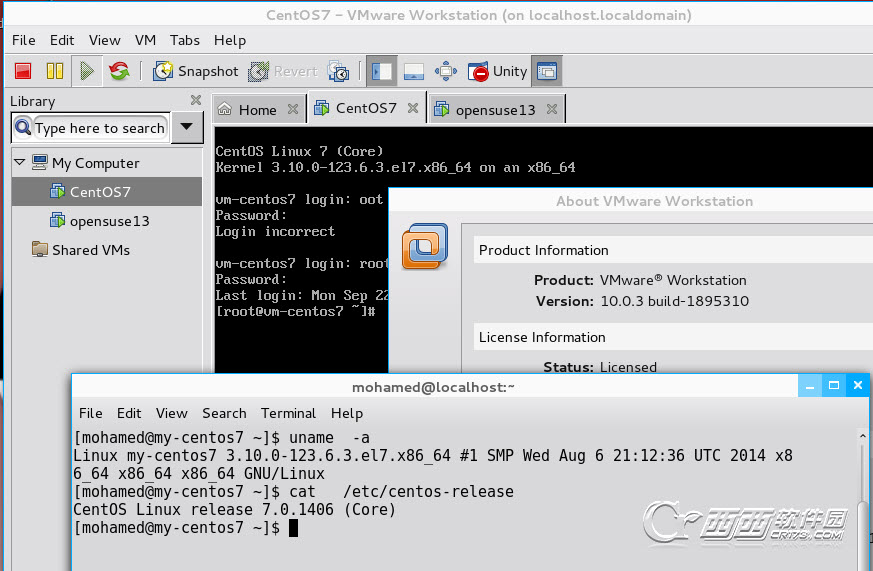Open the Snapshot Manager icon
Viewport: 873px width, 571px height.
click(x=339, y=71)
